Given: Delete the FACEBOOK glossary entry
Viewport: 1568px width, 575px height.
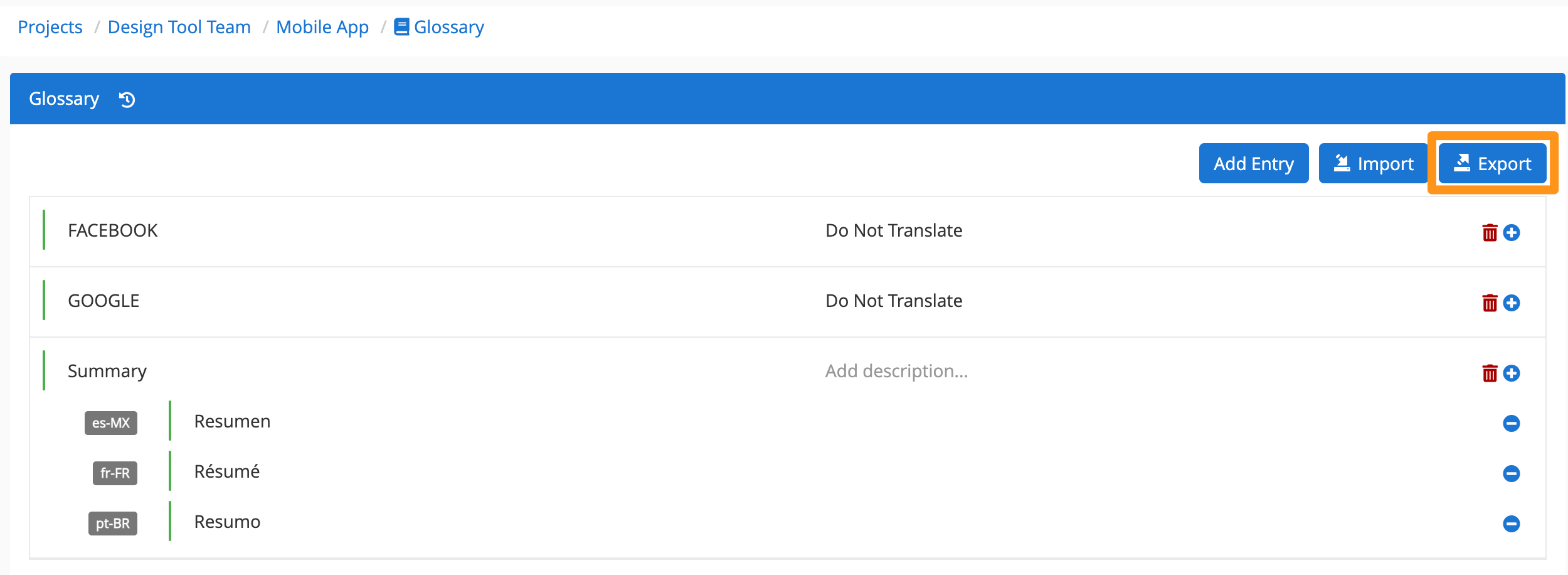Looking at the screenshot, I should coord(1490,233).
